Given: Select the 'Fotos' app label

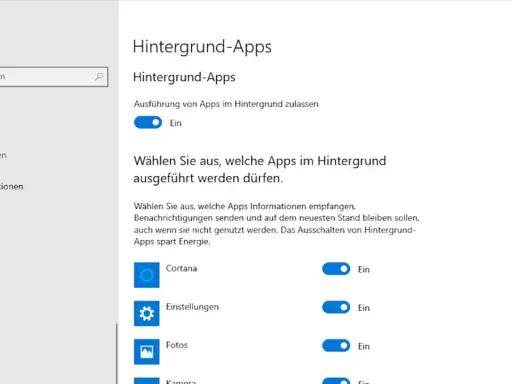Looking at the screenshot, I should (177, 345).
